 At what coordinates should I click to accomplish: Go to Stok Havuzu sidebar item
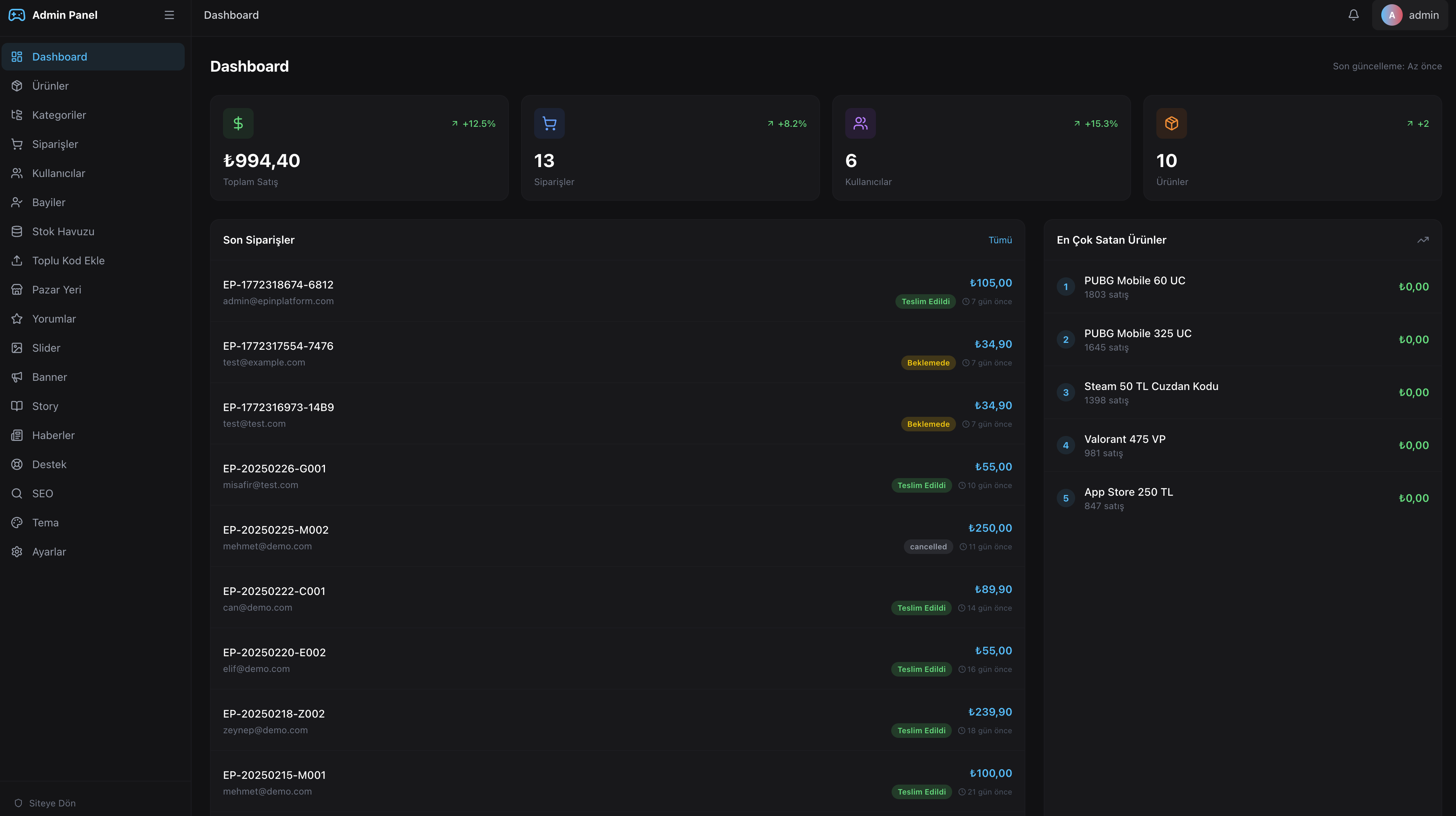coord(63,231)
